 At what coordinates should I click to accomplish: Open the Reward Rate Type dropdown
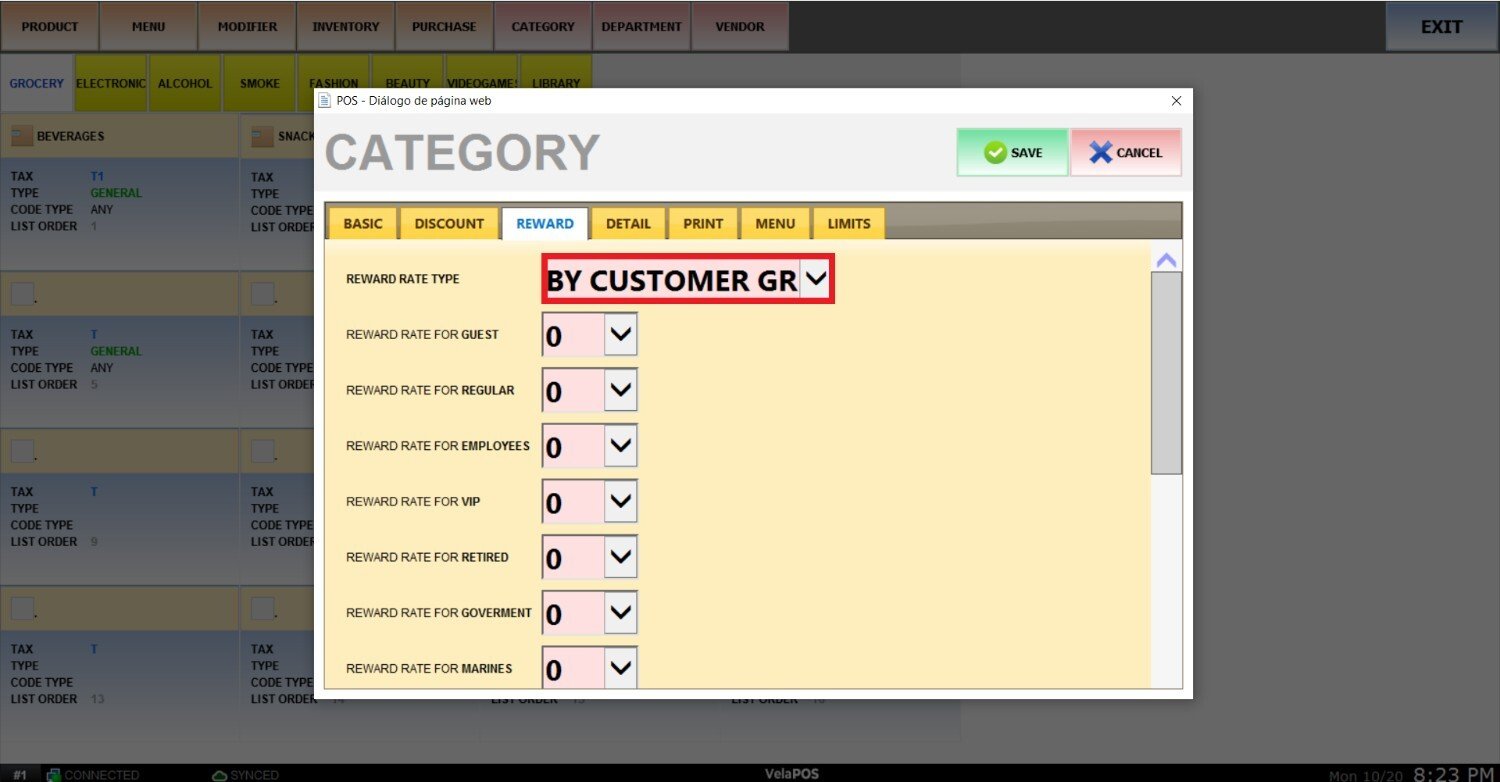click(x=816, y=281)
